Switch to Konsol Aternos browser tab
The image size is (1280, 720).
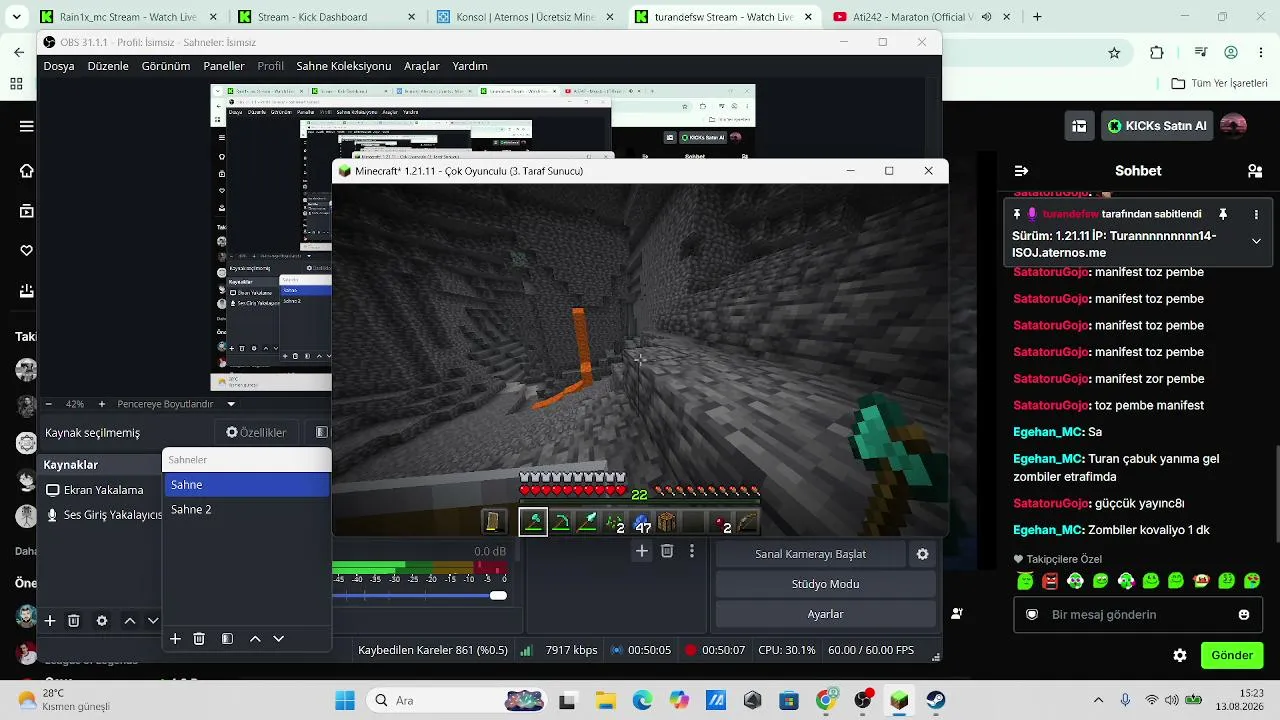526,17
